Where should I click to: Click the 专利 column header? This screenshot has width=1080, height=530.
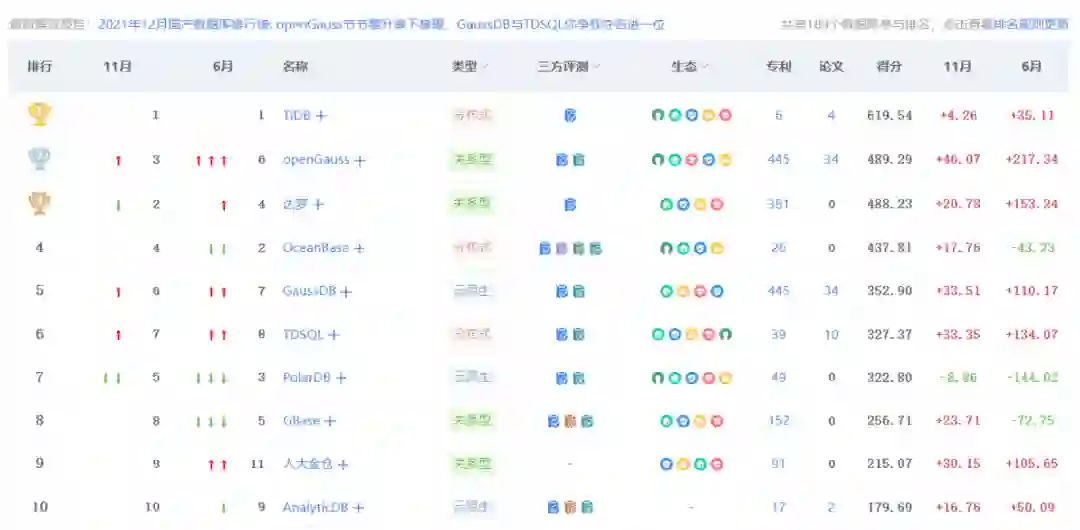pos(778,67)
